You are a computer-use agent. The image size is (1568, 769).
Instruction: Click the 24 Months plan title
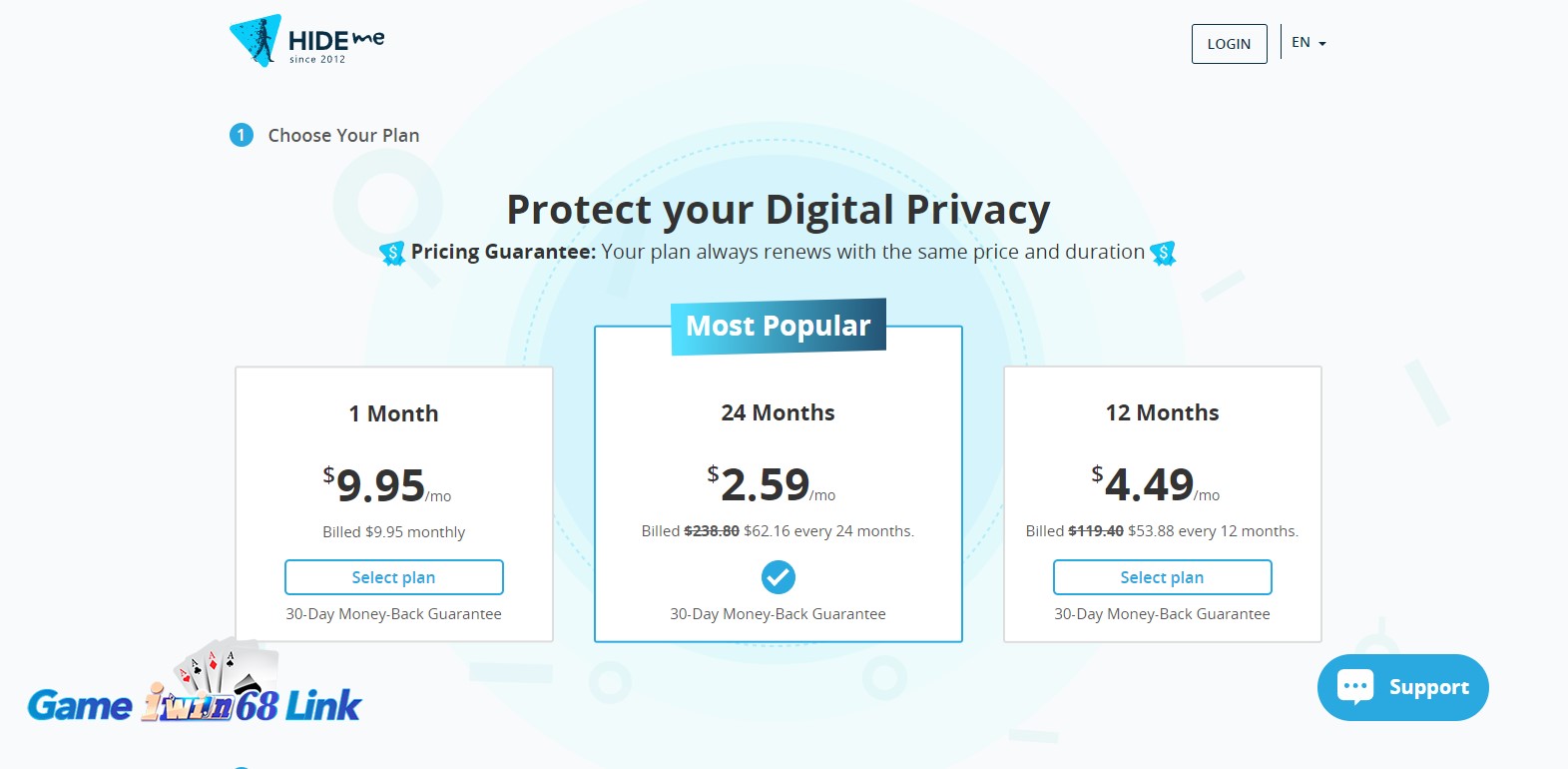click(x=779, y=412)
